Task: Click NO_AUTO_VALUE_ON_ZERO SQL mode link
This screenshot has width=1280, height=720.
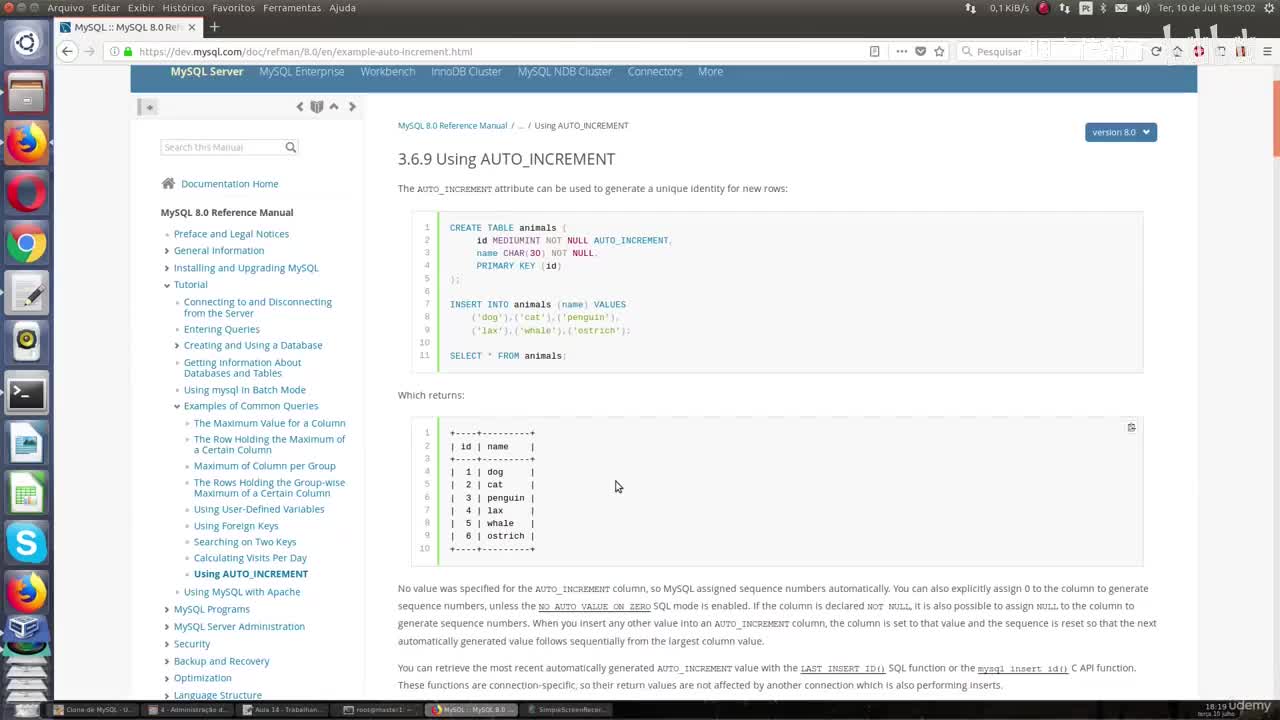Action: (594, 606)
